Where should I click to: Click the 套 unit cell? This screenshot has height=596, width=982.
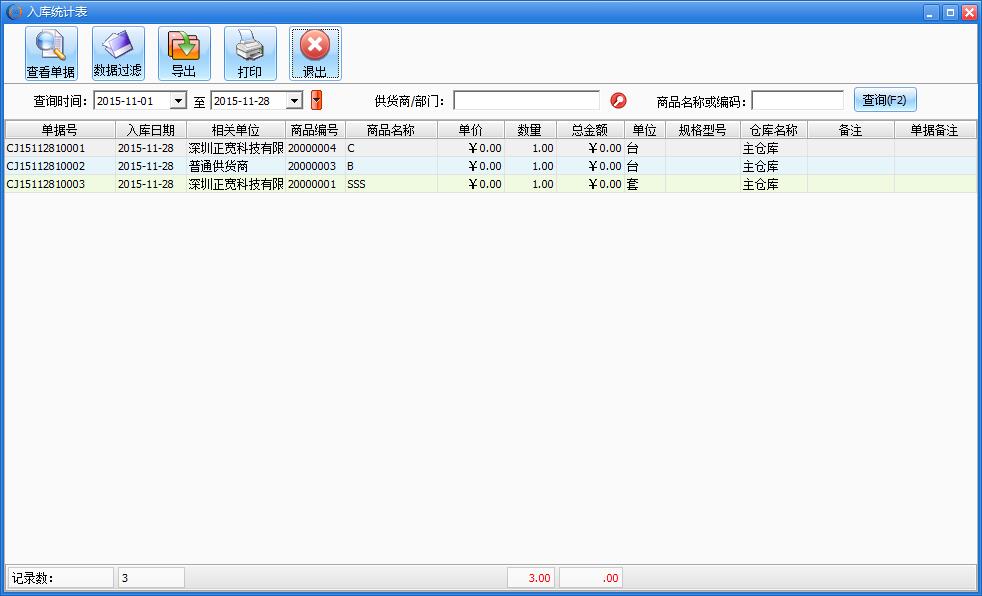point(644,184)
